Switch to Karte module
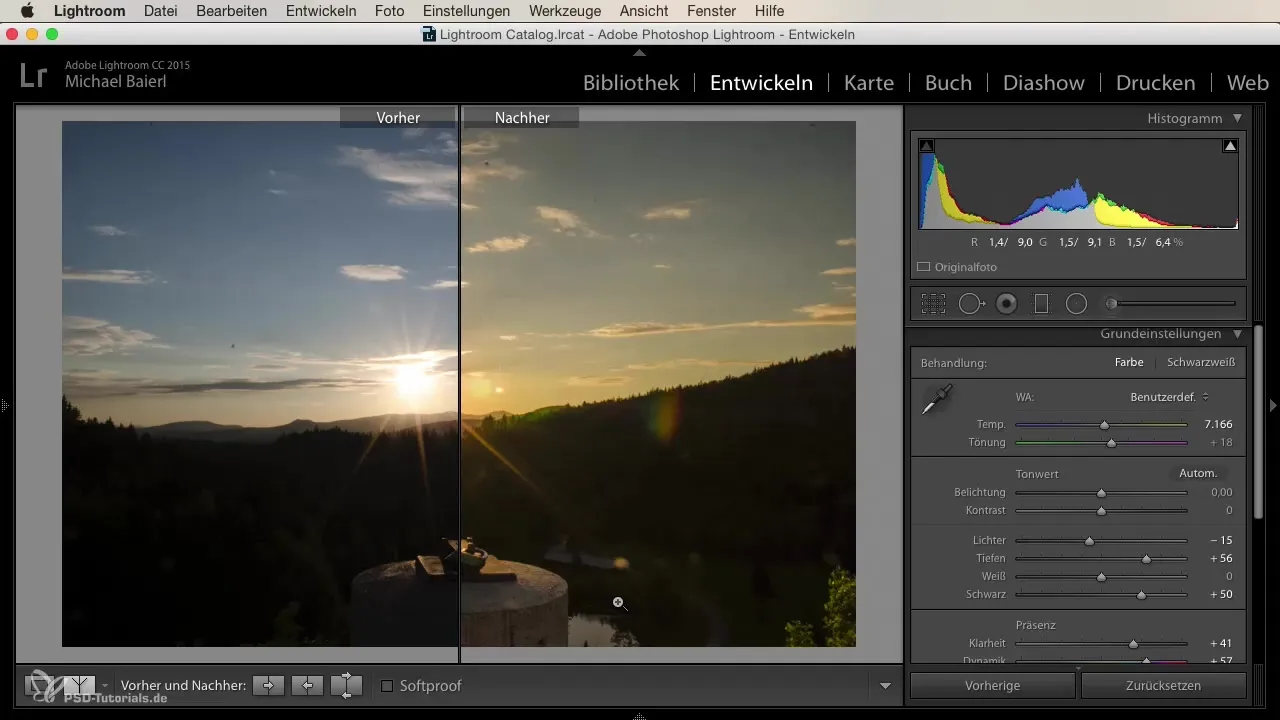Image resolution: width=1280 pixels, height=720 pixels. click(869, 83)
